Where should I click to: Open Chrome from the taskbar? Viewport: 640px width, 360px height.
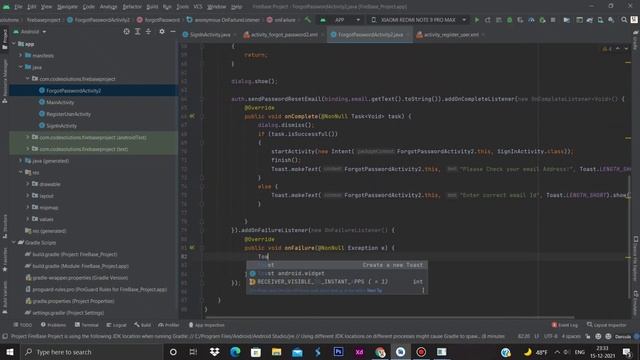pos(380,352)
